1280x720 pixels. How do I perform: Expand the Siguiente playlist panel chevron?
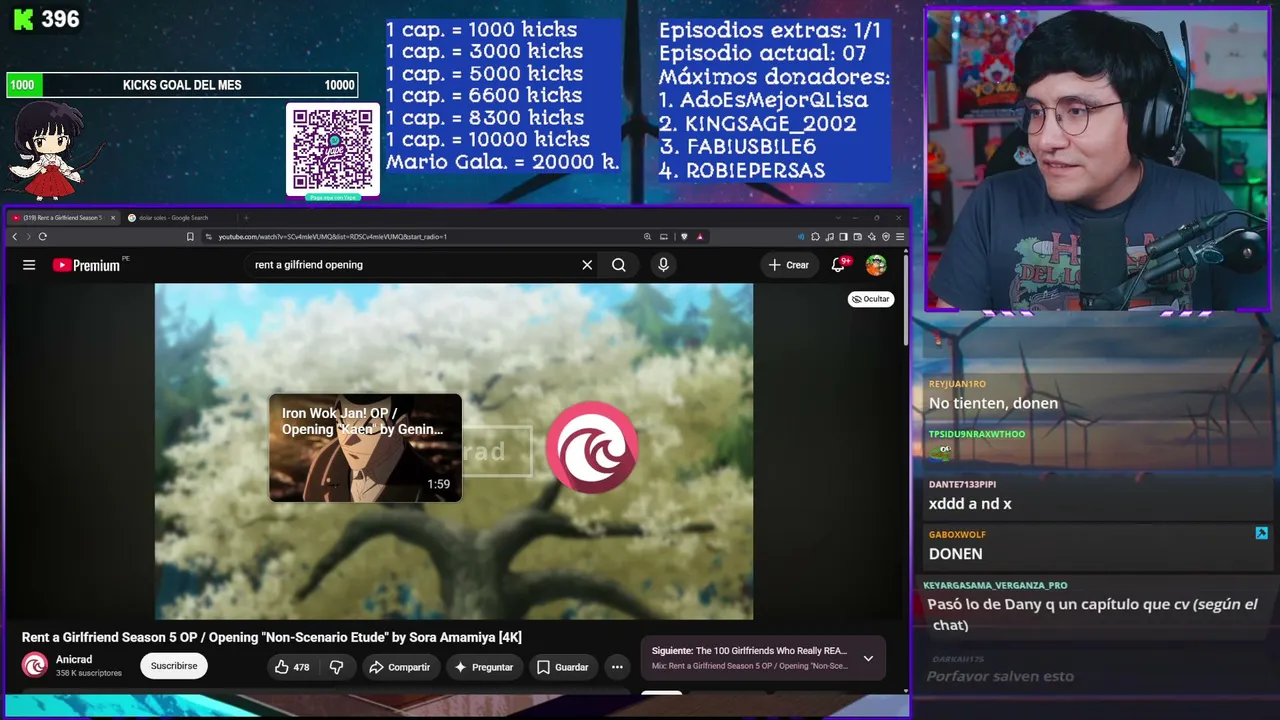click(868, 658)
